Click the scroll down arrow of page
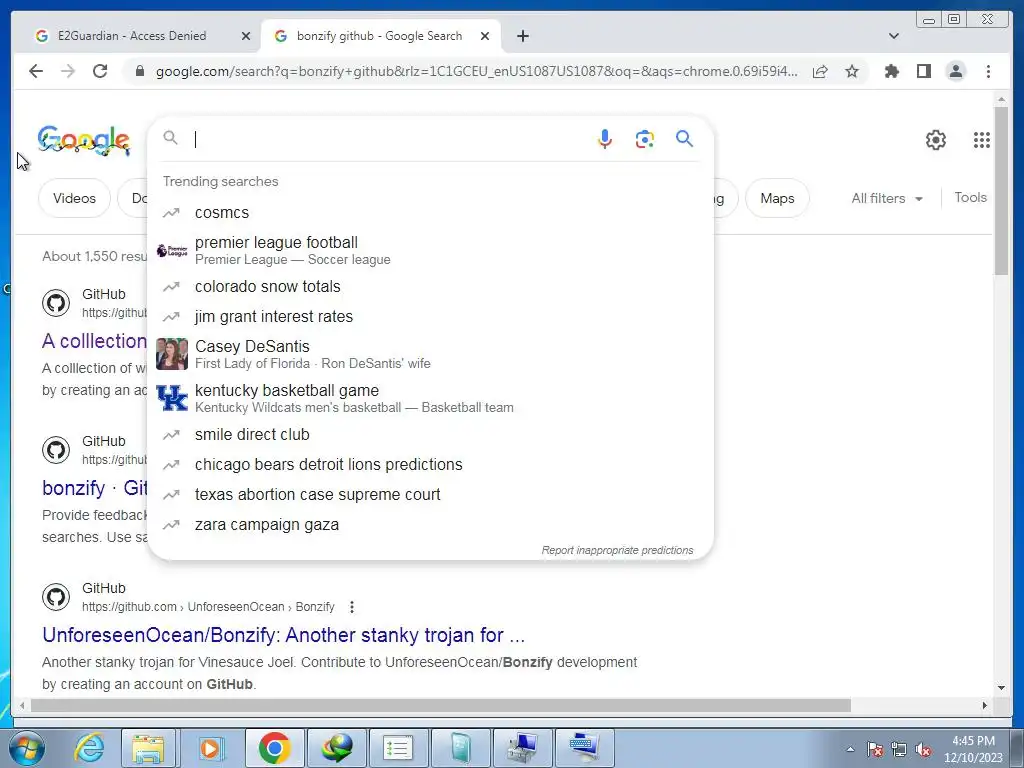The width and height of the screenshot is (1024, 768). coord(1001,688)
